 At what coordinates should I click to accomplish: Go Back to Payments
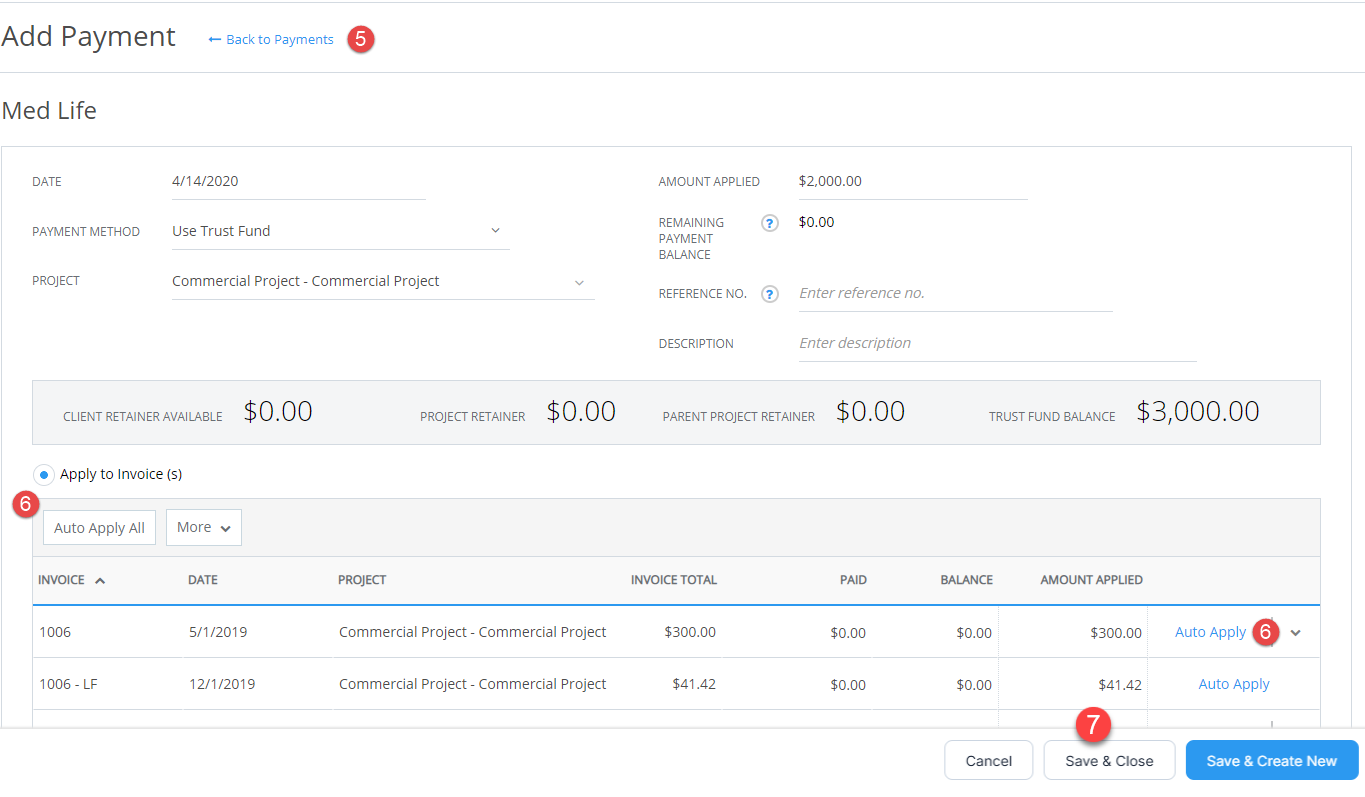271,40
